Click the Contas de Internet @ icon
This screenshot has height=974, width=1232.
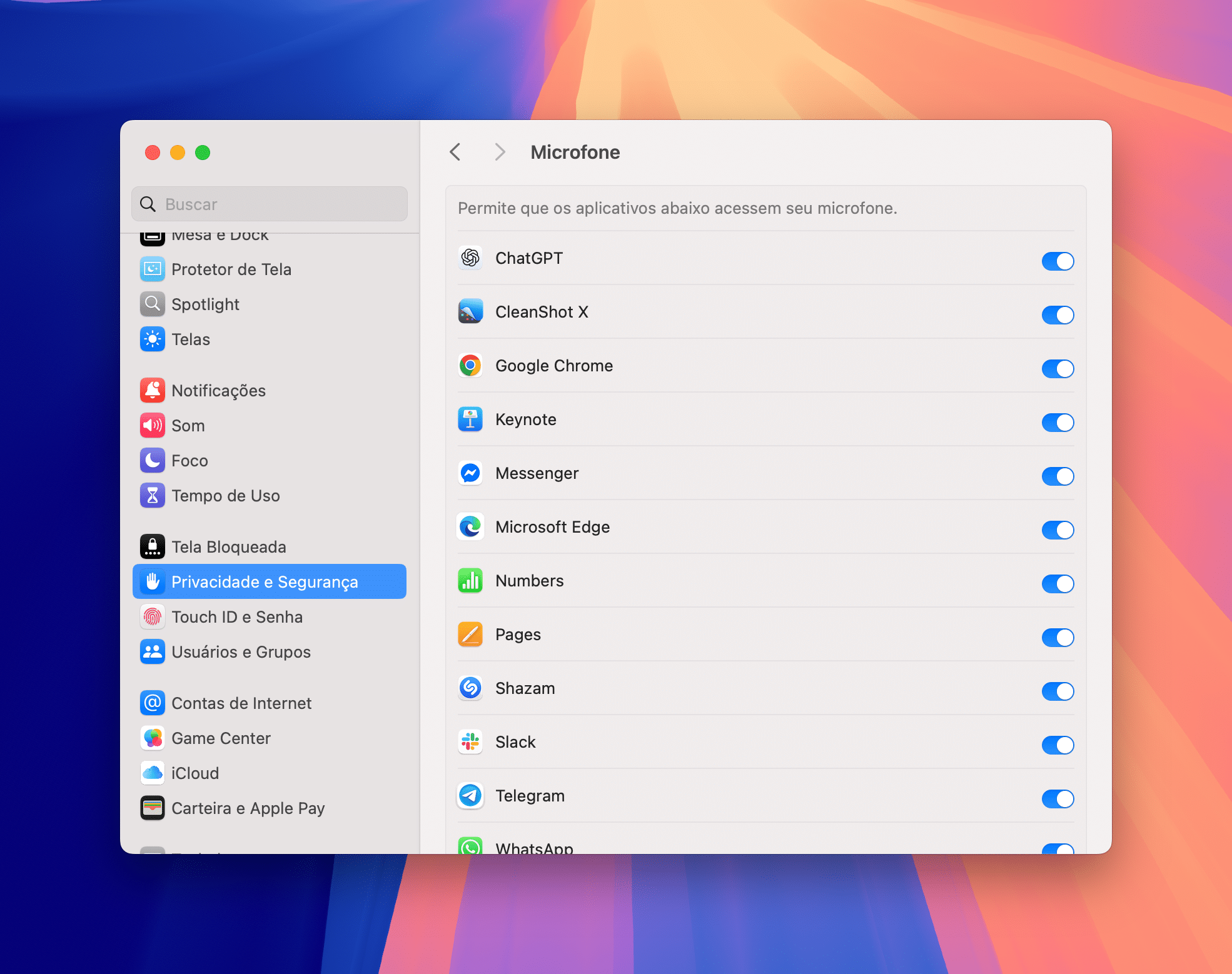click(x=153, y=703)
